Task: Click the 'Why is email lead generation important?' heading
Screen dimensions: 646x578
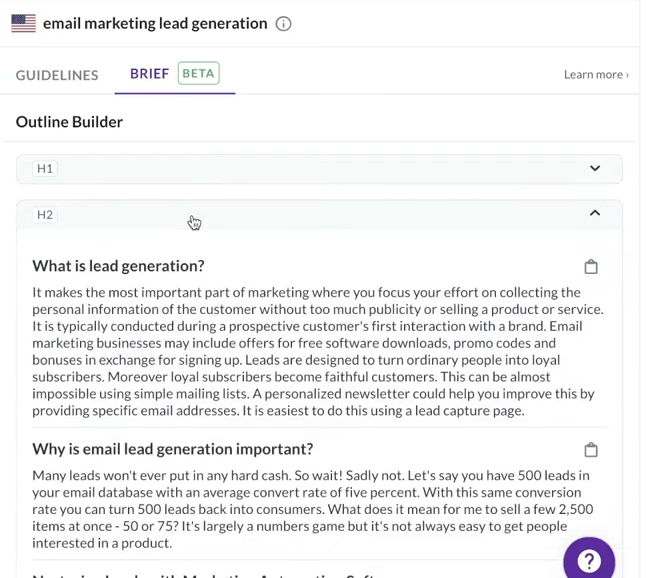Action: coord(173,449)
